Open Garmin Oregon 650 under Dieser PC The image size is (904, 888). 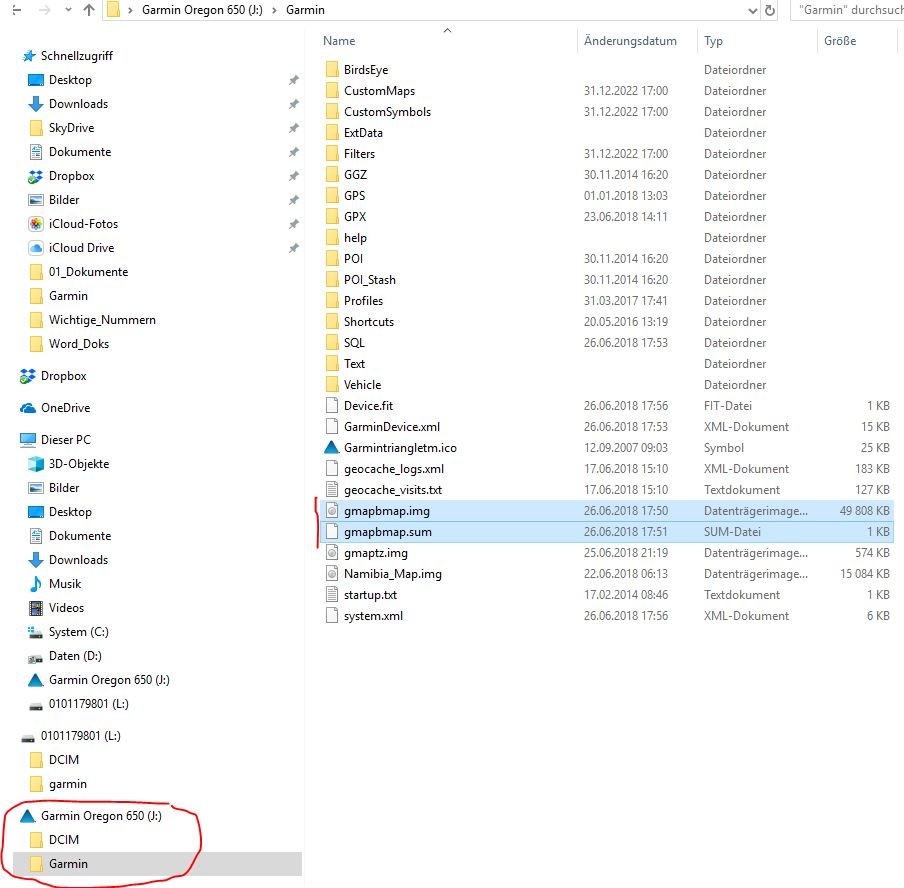point(109,680)
